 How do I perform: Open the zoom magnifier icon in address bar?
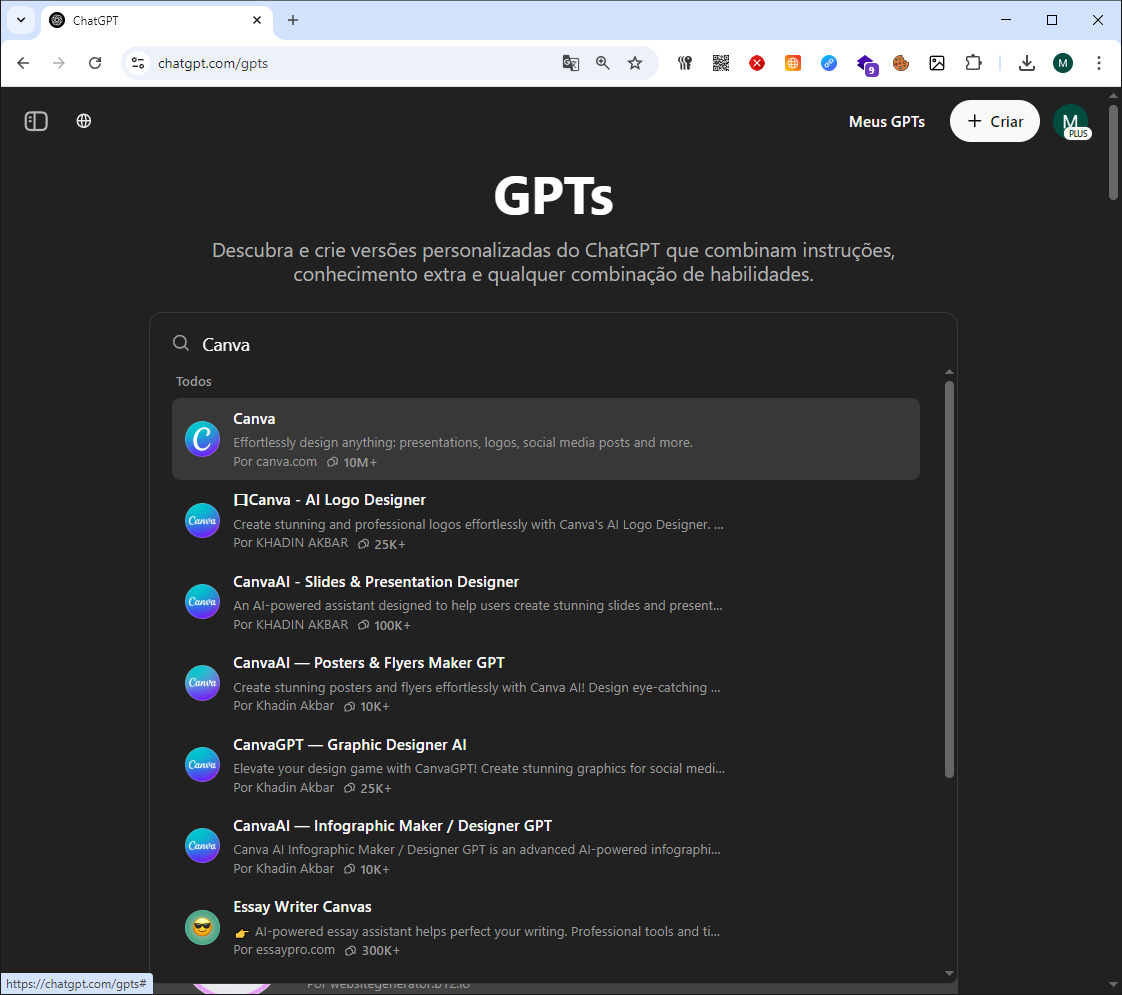(603, 63)
